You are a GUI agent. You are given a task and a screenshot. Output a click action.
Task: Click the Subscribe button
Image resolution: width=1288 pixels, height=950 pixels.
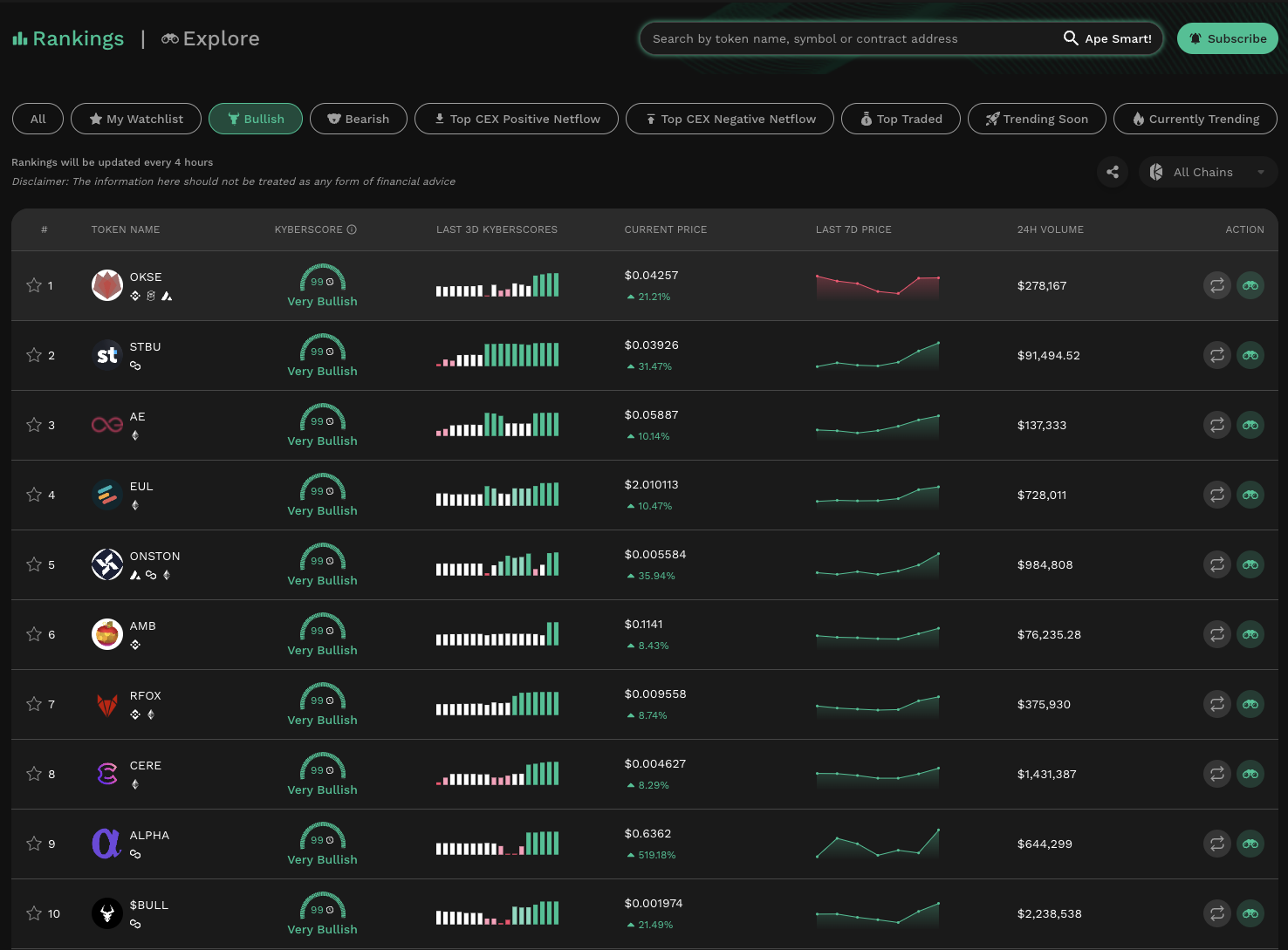point(1227,38)
